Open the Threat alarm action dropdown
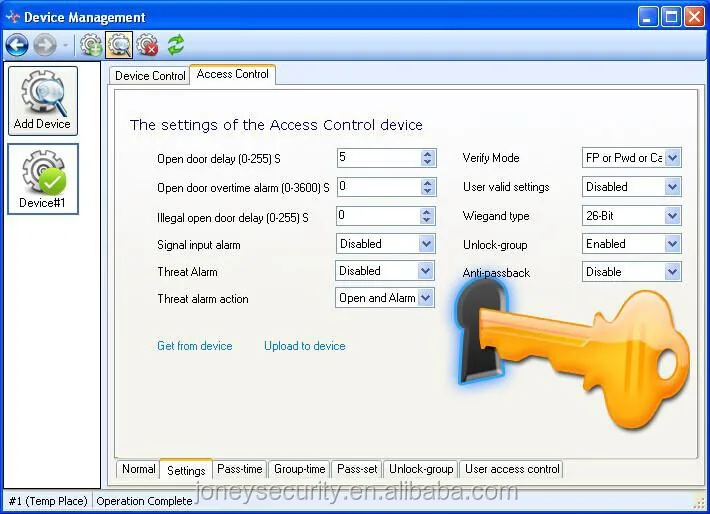This screenshot has width=710, height=514. pos(425,298)
